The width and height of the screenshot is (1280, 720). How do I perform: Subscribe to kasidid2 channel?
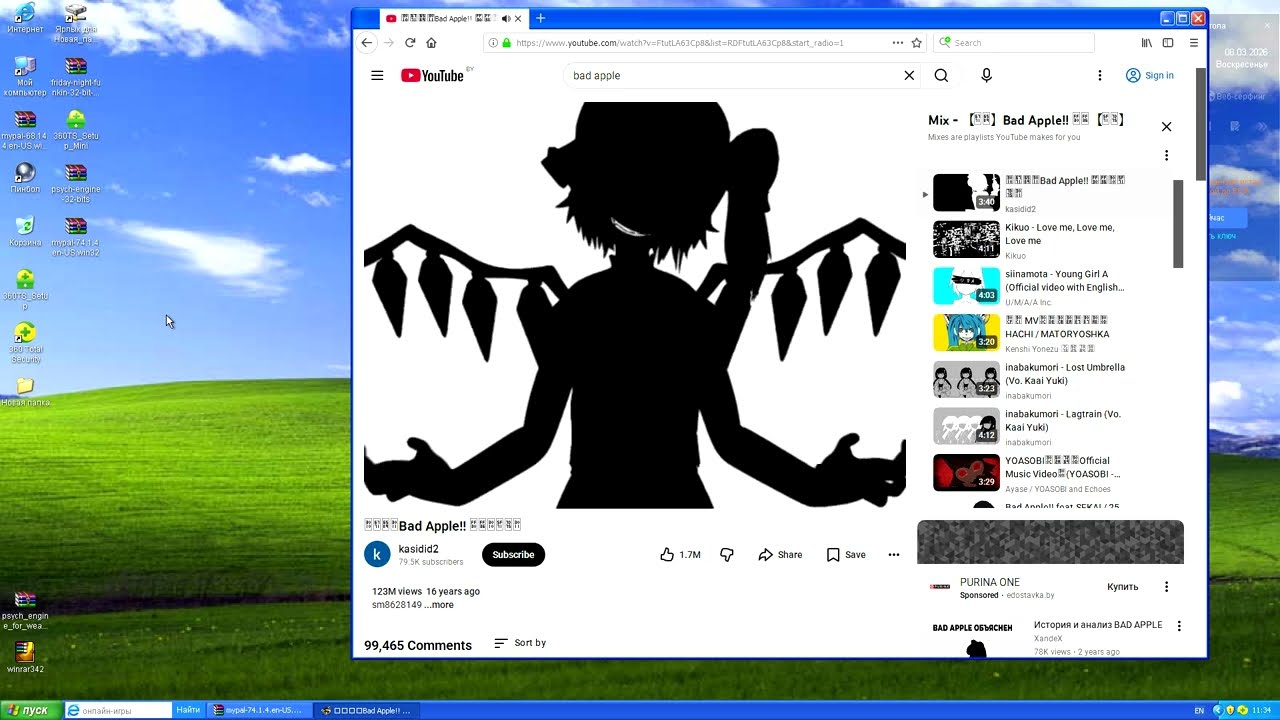click(513, 555)
